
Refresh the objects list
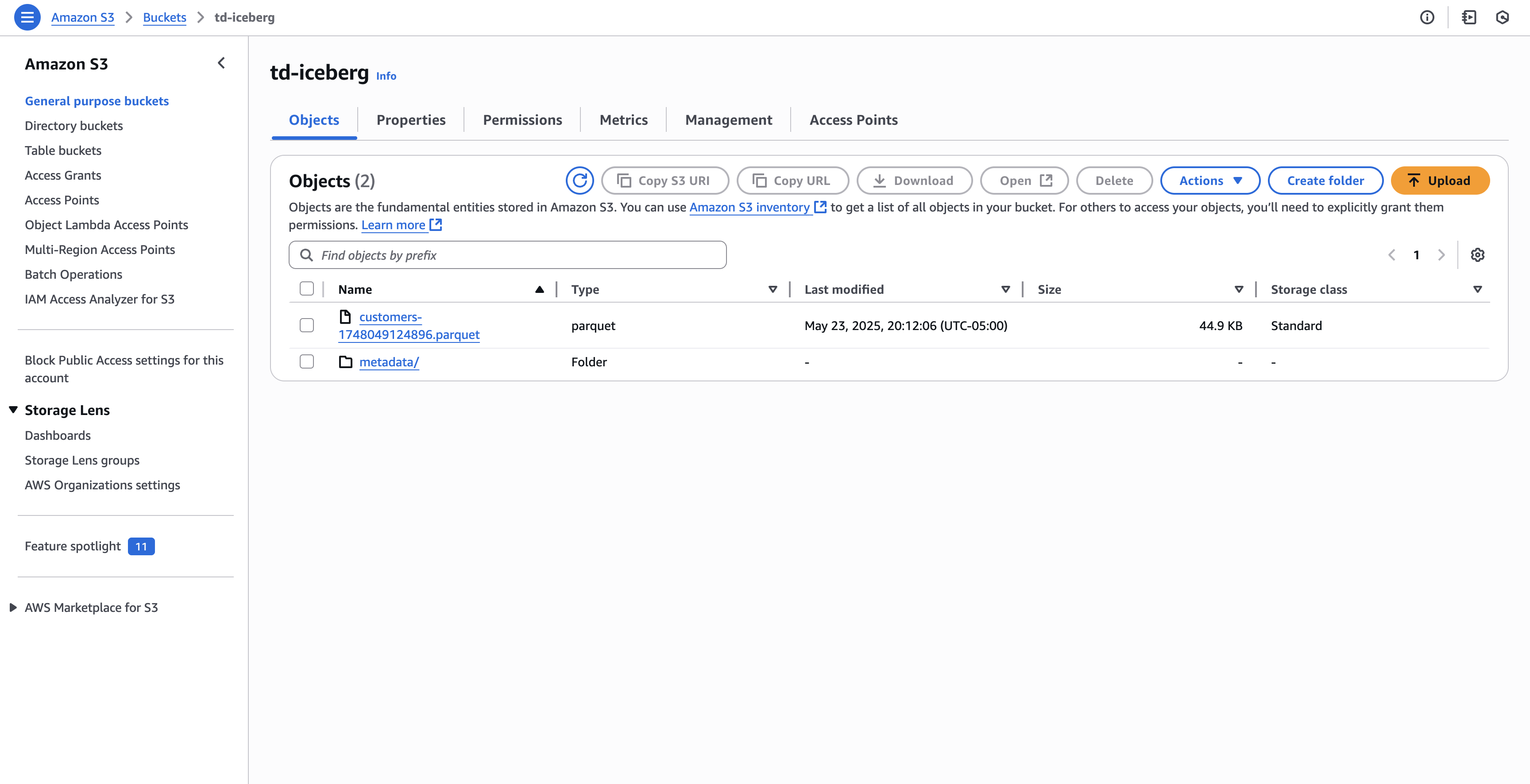(580, 181)
